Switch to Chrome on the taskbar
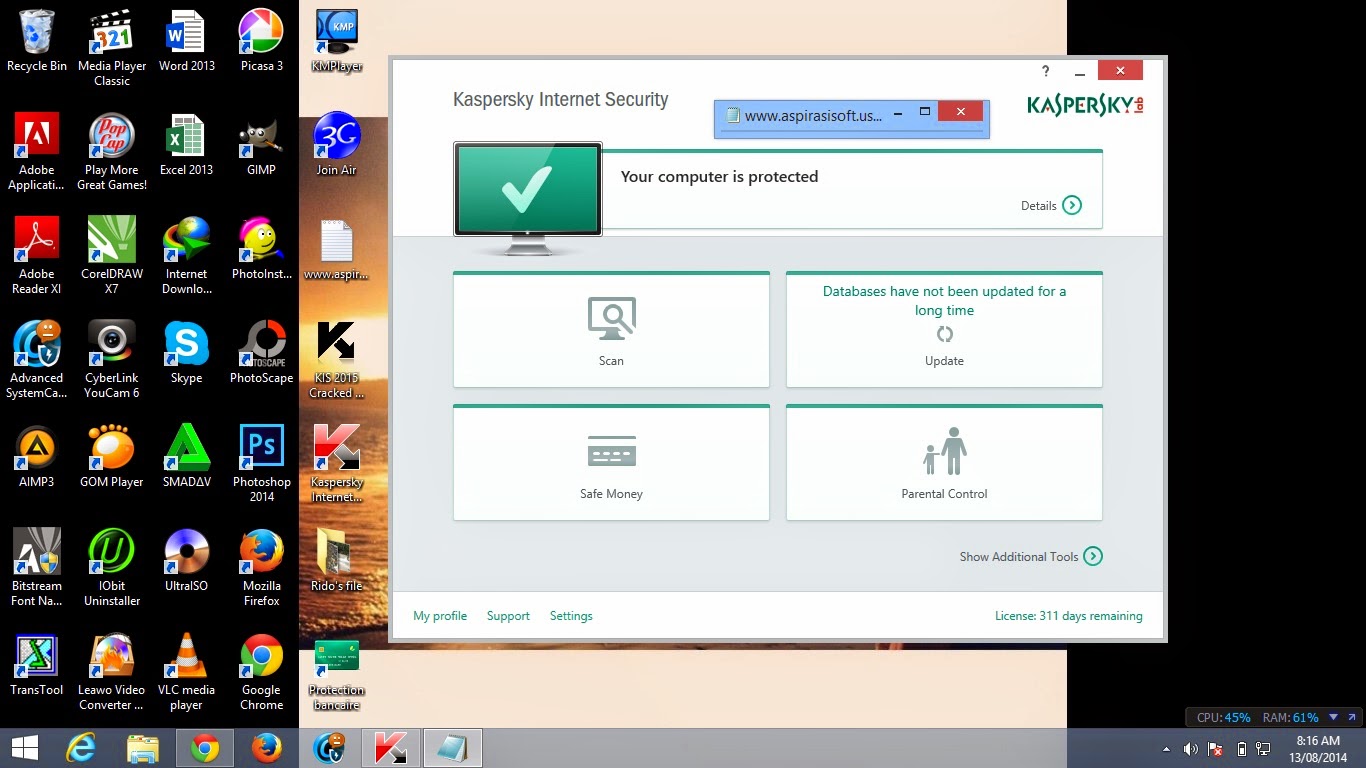Image resolution: width=1366 pixels, height=768 pixels. [205, 748]
